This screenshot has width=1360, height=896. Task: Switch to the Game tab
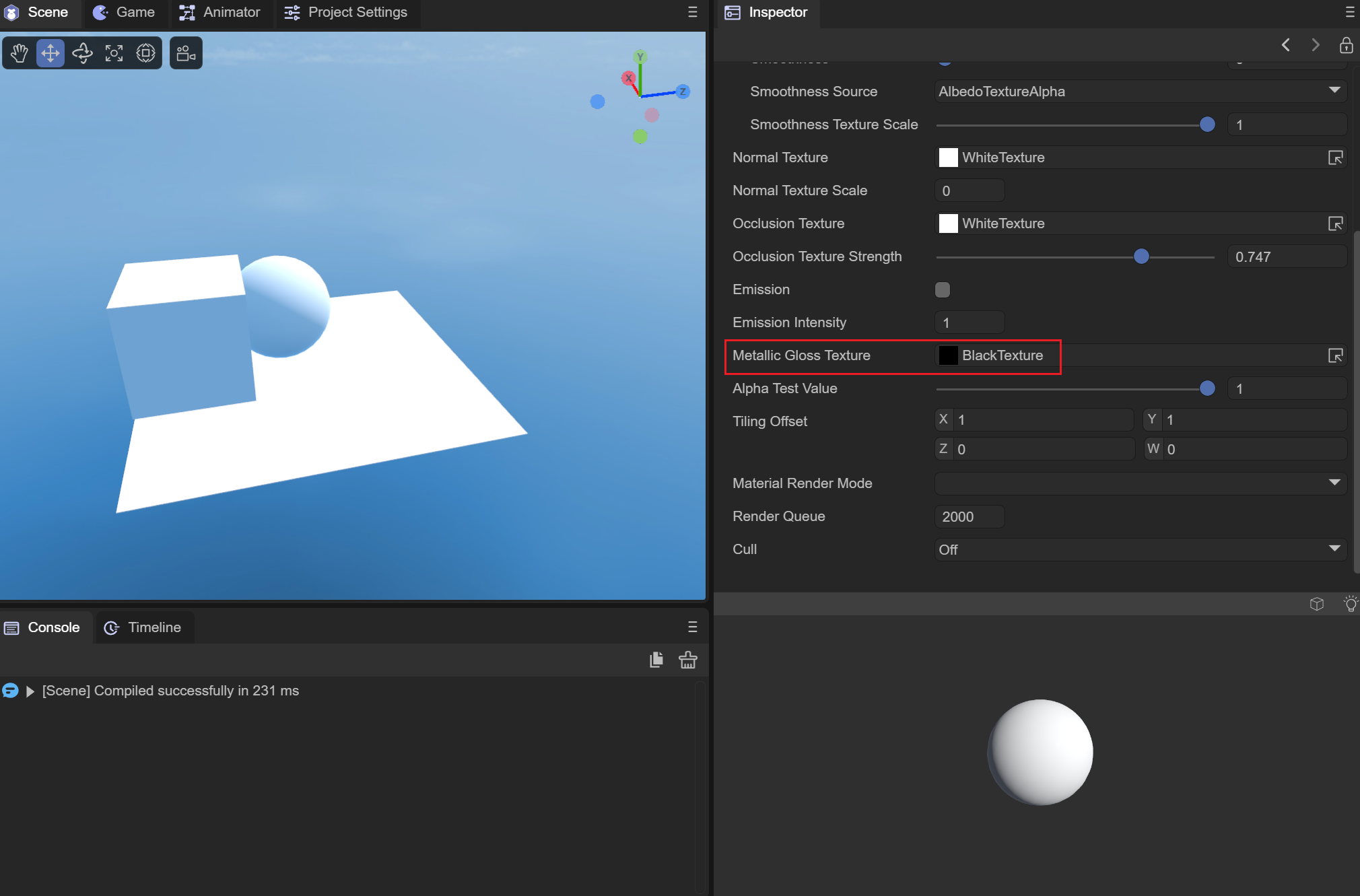click(125, 12)
